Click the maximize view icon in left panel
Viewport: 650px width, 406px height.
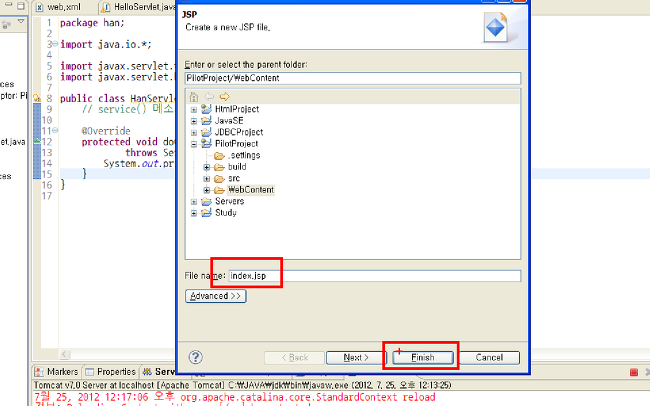21,6
